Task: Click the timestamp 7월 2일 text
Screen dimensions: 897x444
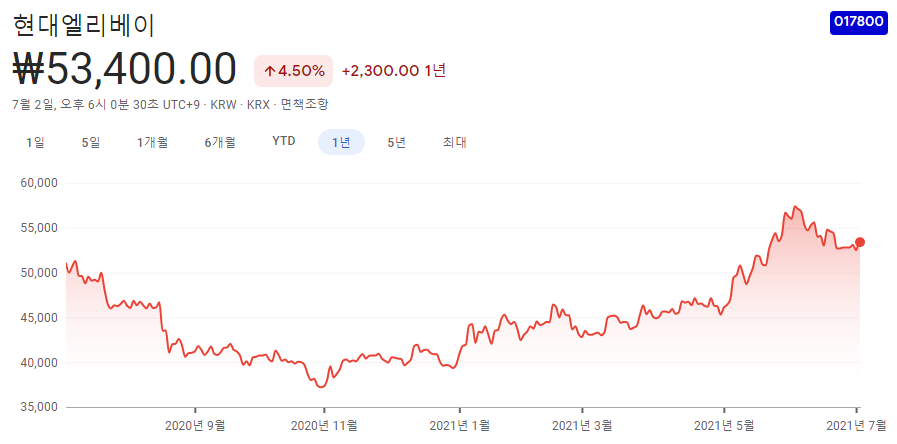Action: click(32, 105)
